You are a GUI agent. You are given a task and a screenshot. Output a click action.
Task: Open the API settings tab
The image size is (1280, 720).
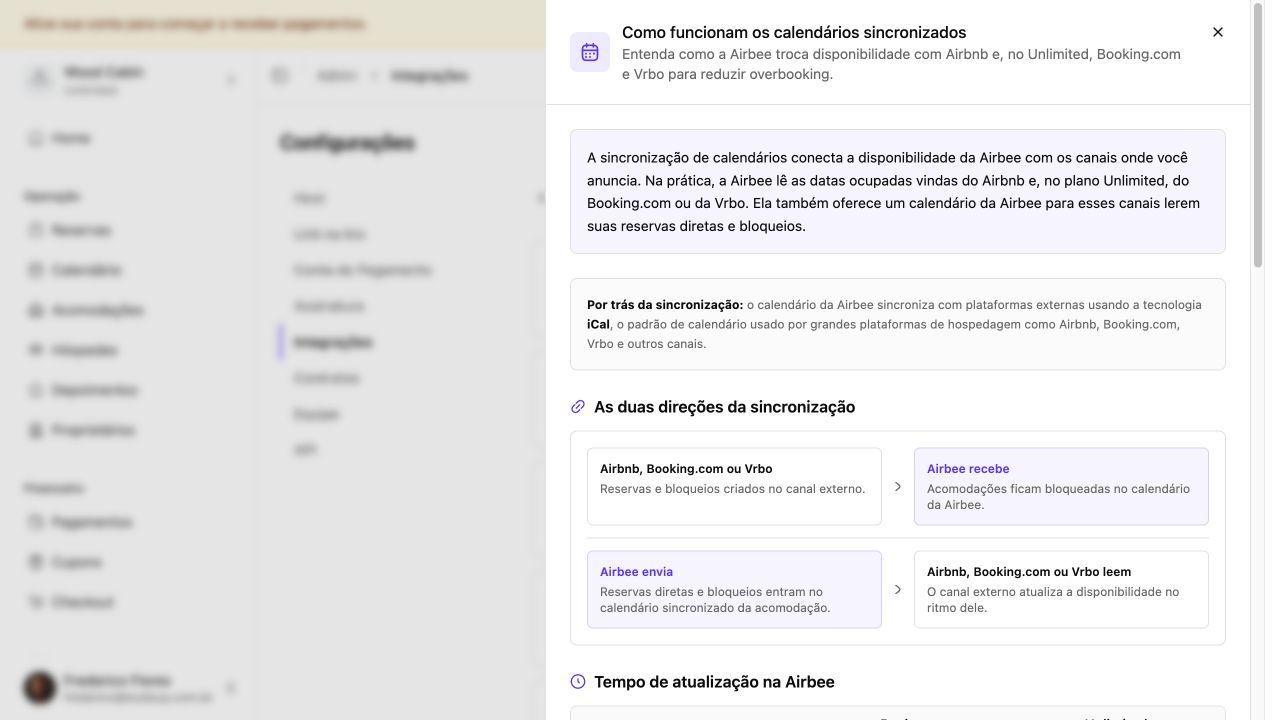pos(305,450)
